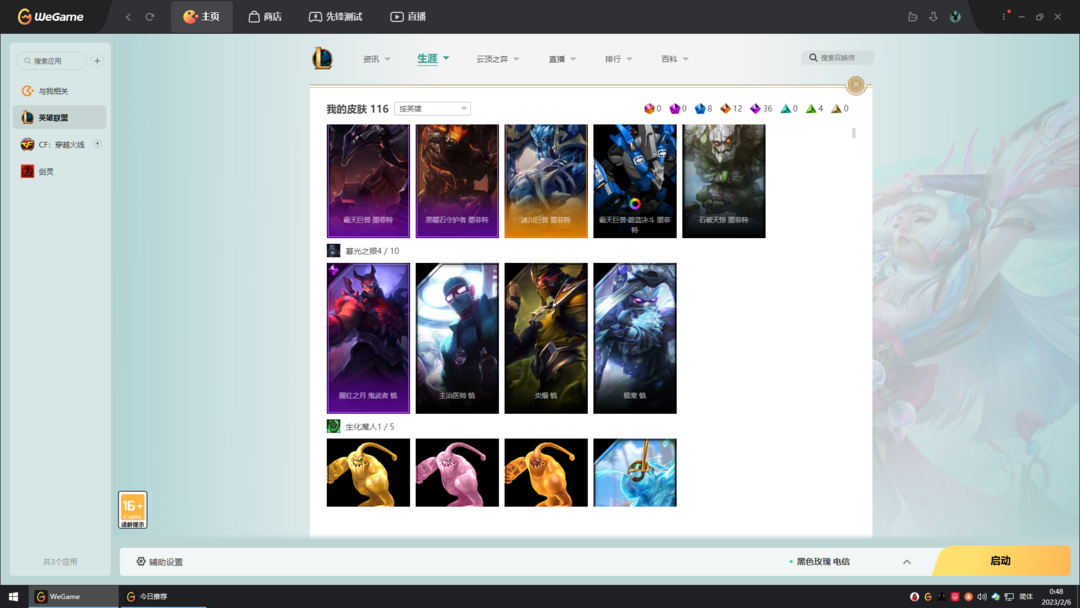Click the magenta gem count icon
The image size is (1080, 608).
click(674, 109)
